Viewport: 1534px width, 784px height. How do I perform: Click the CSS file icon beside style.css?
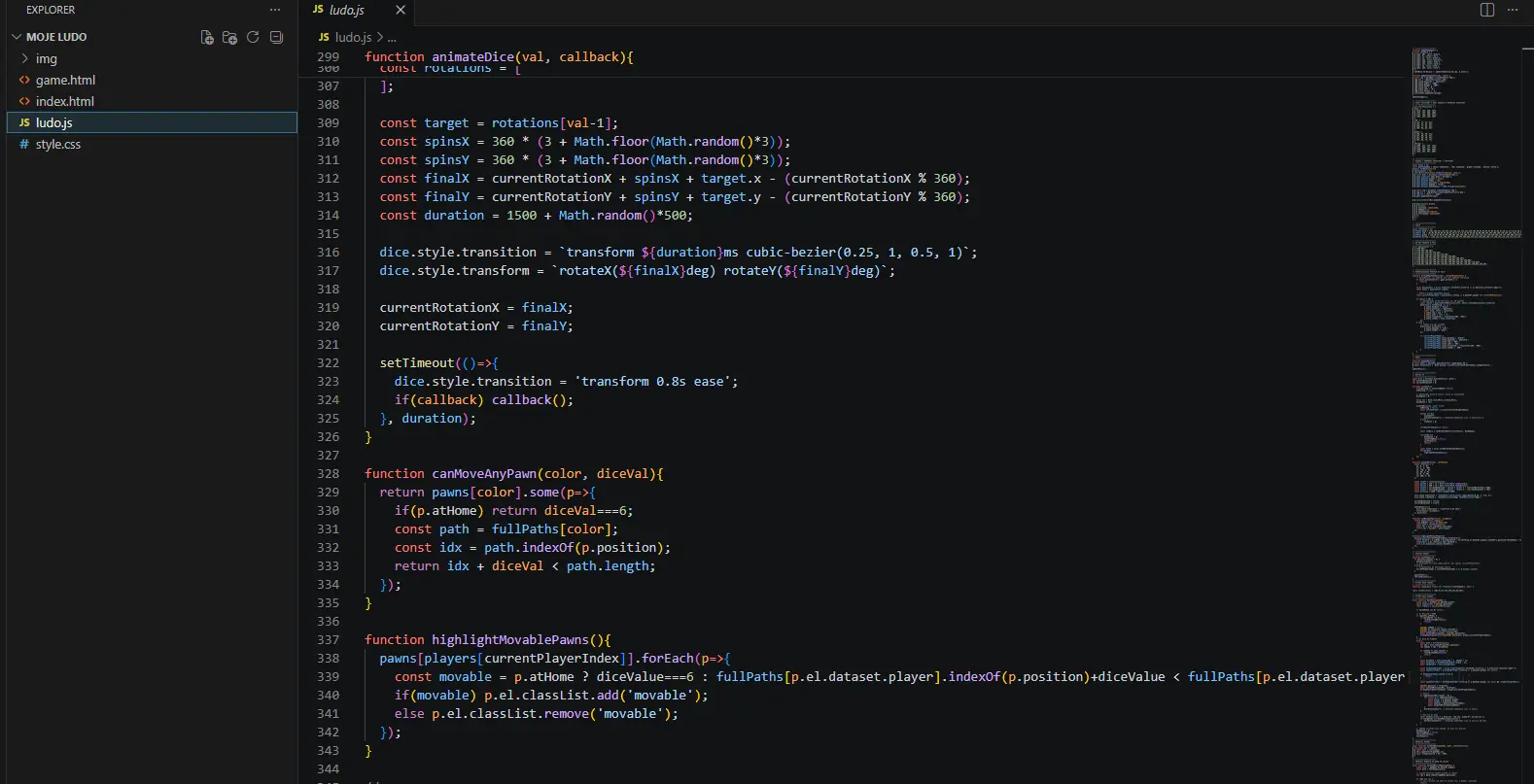(x=24, y=145)
